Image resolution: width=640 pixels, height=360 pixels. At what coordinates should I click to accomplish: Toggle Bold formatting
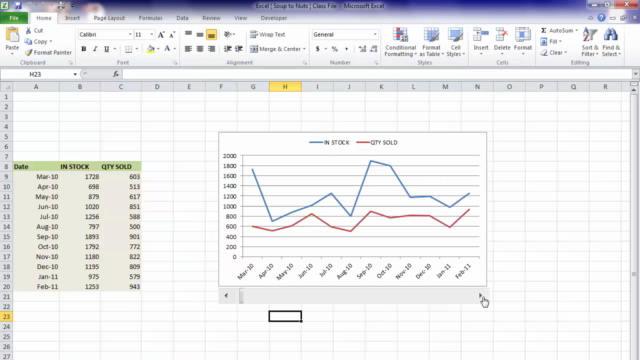pyautogui.click(x=84, y=49)
